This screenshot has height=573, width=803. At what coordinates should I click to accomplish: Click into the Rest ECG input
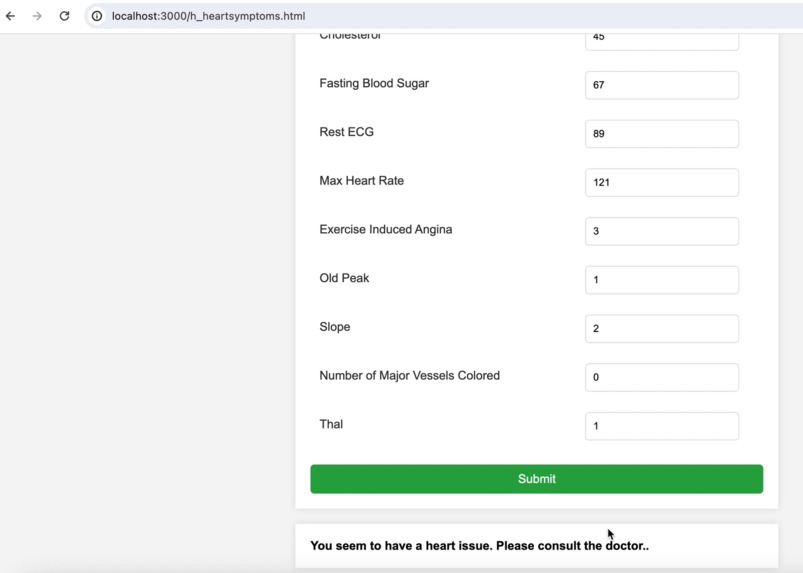pyautogui.click(x=662, y=134)
